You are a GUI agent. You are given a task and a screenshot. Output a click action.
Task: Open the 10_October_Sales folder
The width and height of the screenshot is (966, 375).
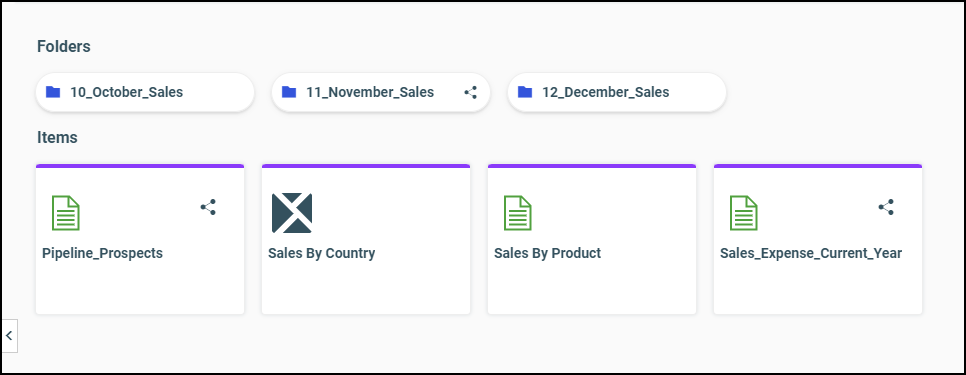(x=145, y=92)
